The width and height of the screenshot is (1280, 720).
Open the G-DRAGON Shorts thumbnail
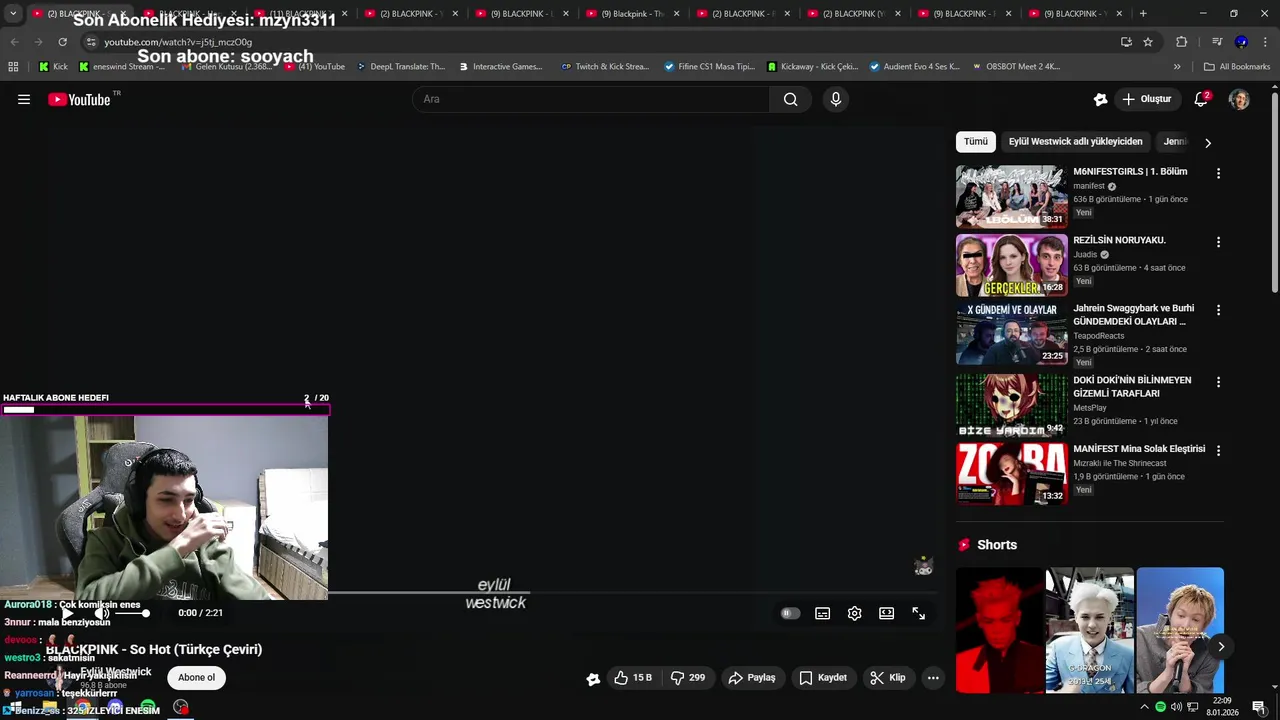1090,630
